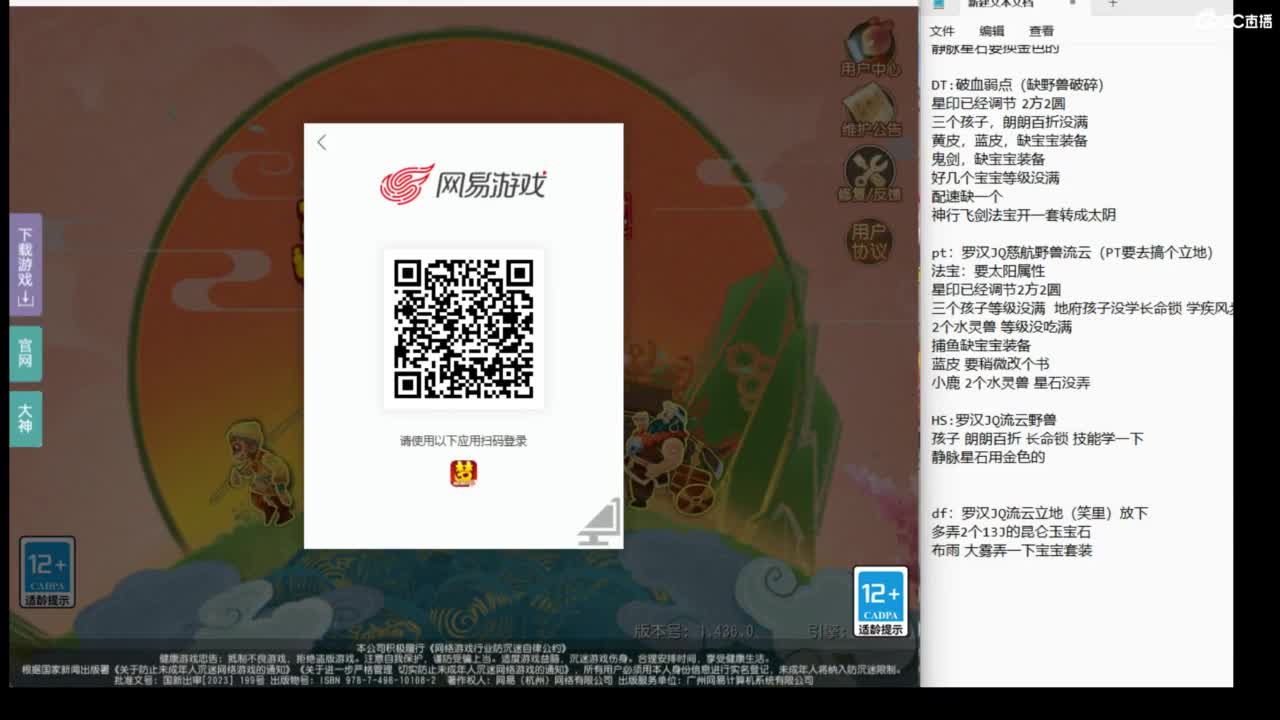Image resolution: width=1280 pixels, height=720 pixels.
Task: Open 用户中心 in the game launcher
Action: (869, 47)
